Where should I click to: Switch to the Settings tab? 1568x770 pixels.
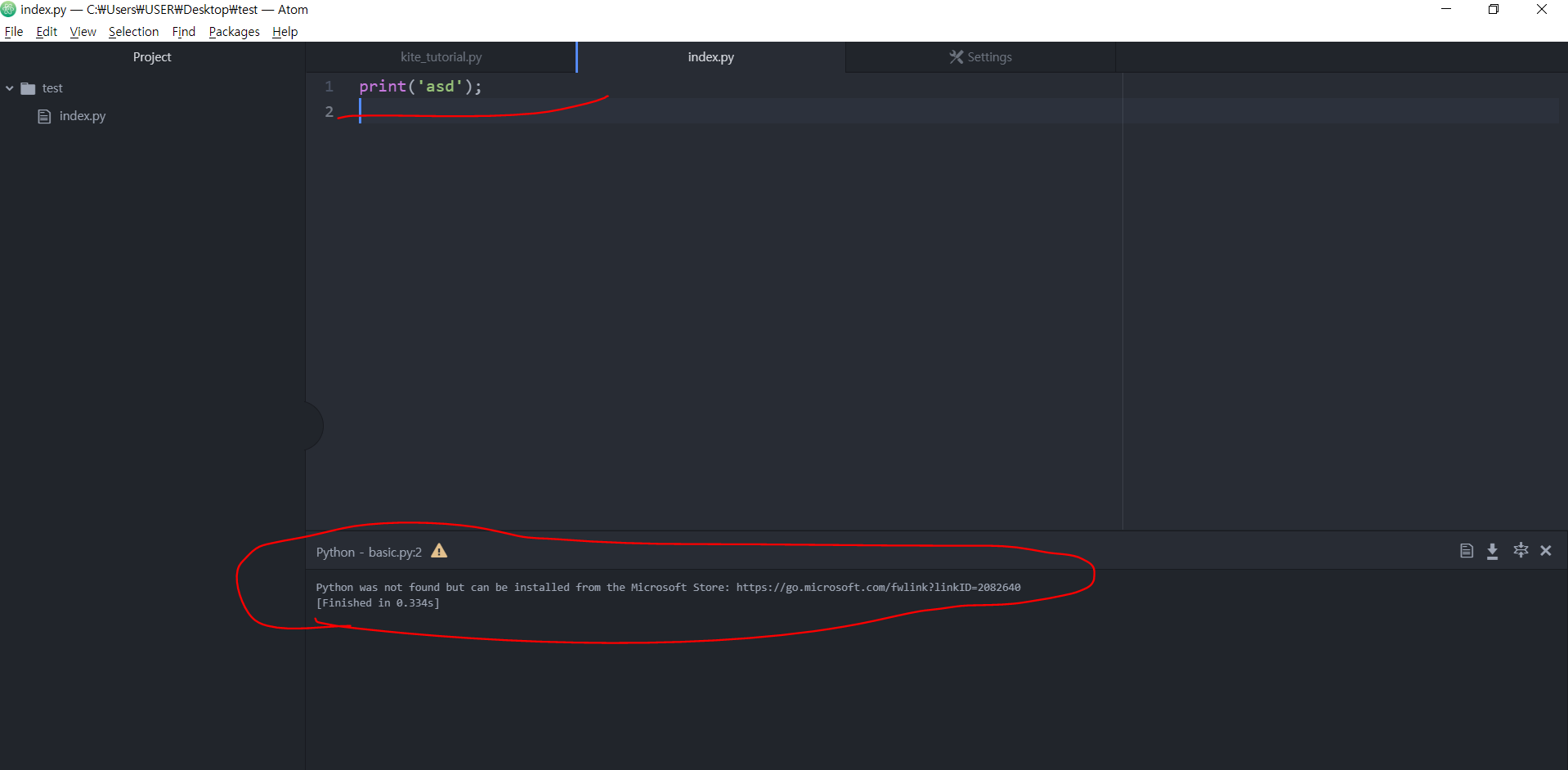pos(980,57)
